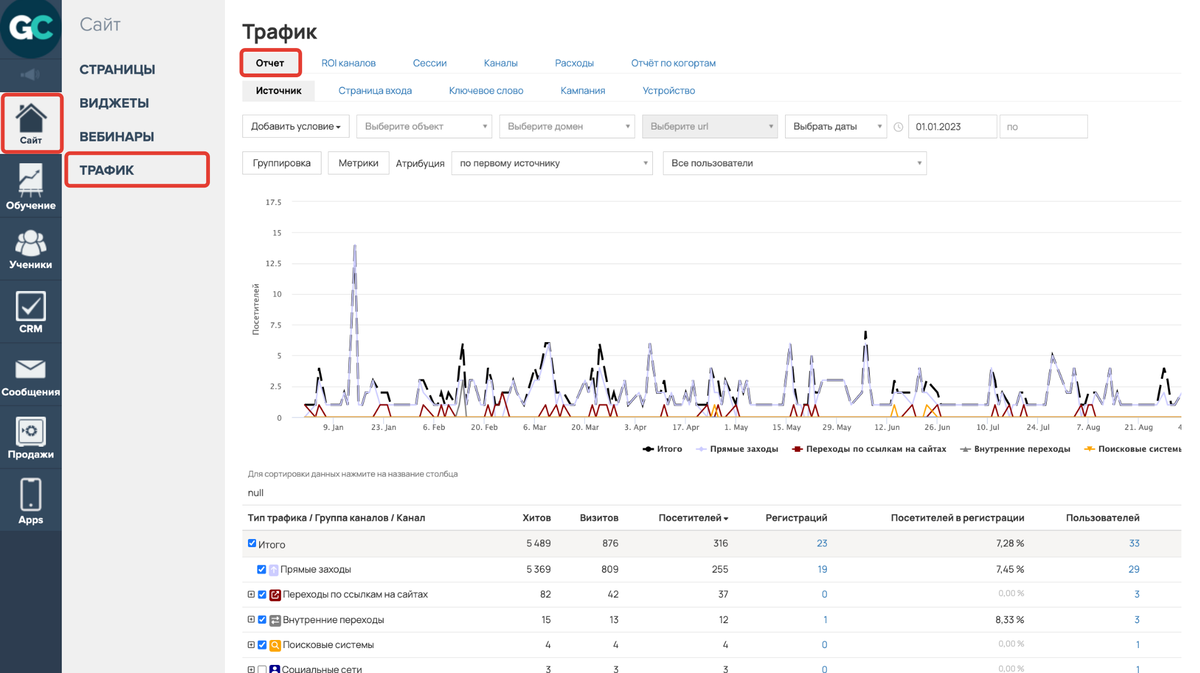Expand the Поисковые системы row
The width and height of the screenshot is (1200, 673).
click(251, 645)
